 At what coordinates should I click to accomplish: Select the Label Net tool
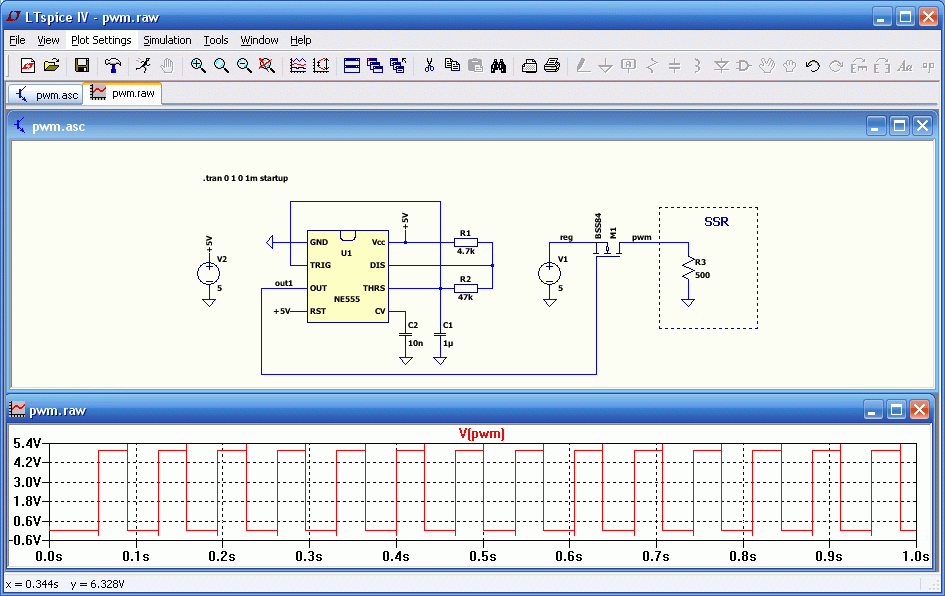pos(629,65)
